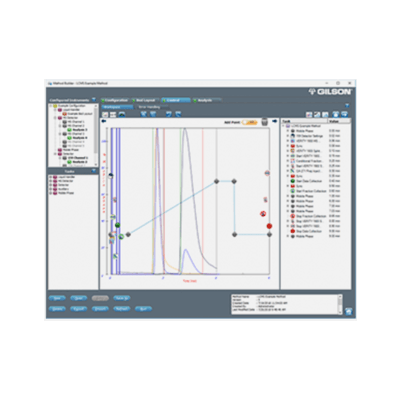Select the Stop Data Collection red icon

tap(293, 231)
